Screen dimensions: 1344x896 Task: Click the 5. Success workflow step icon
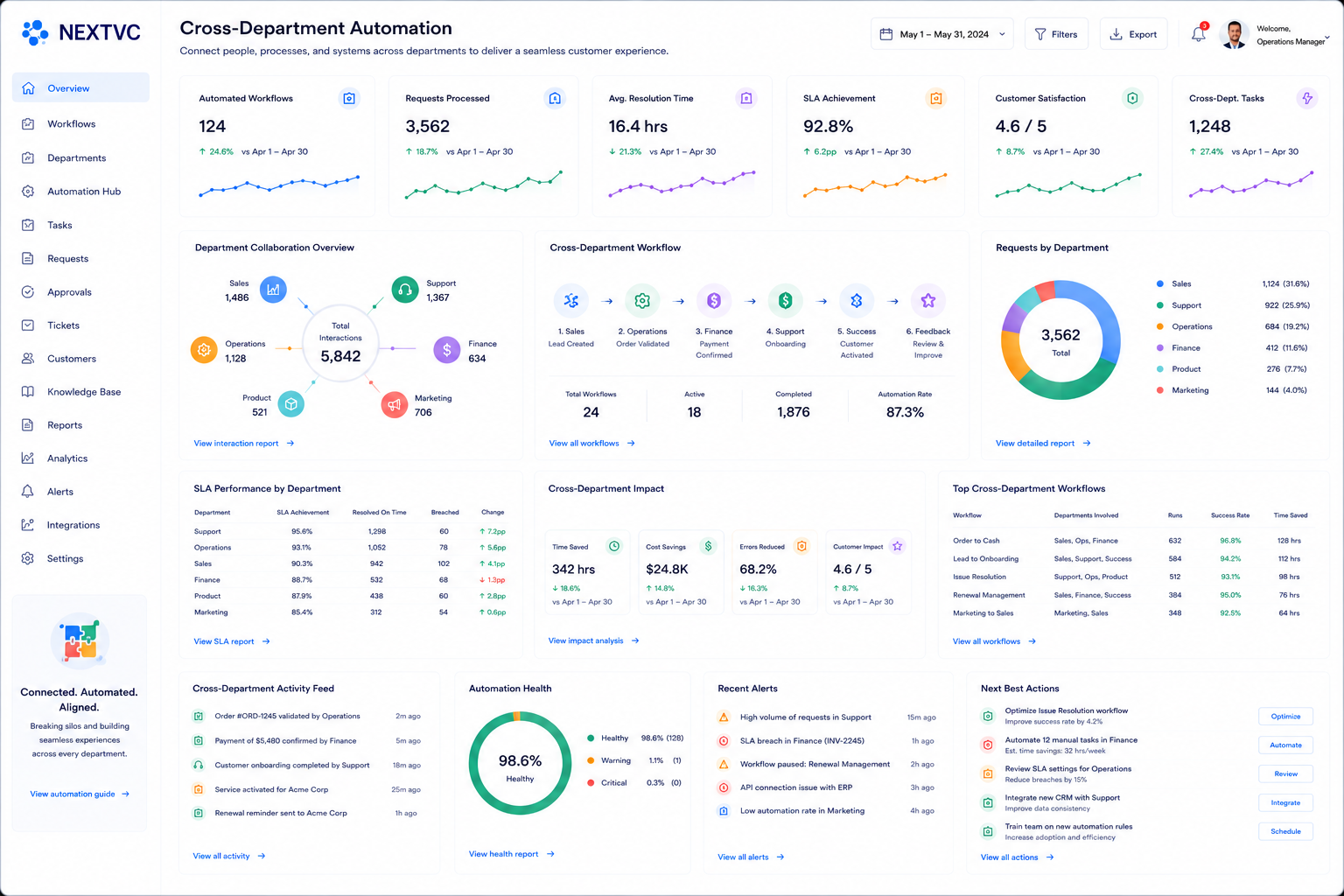[857, 301]
